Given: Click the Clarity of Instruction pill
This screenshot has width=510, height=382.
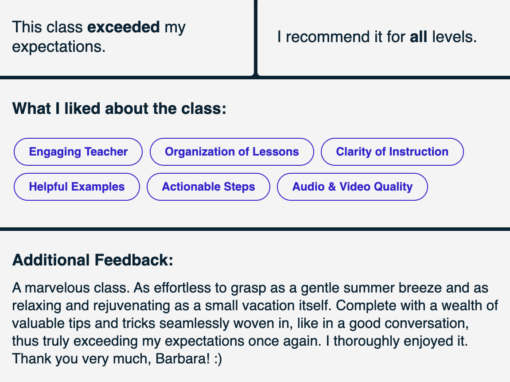Looking at the screenshot, I should [392, 152].
